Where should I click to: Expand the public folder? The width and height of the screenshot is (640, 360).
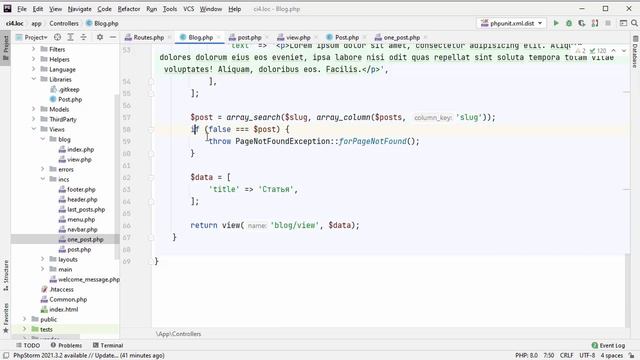click(24, 319)
